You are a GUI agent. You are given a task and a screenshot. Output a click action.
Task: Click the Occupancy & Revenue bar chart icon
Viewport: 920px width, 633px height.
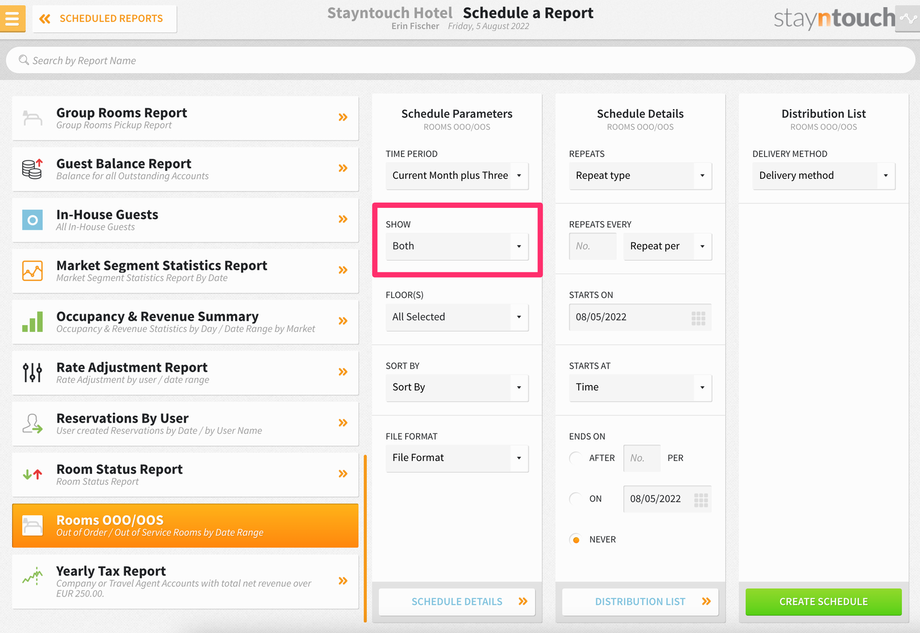point(32,321)
